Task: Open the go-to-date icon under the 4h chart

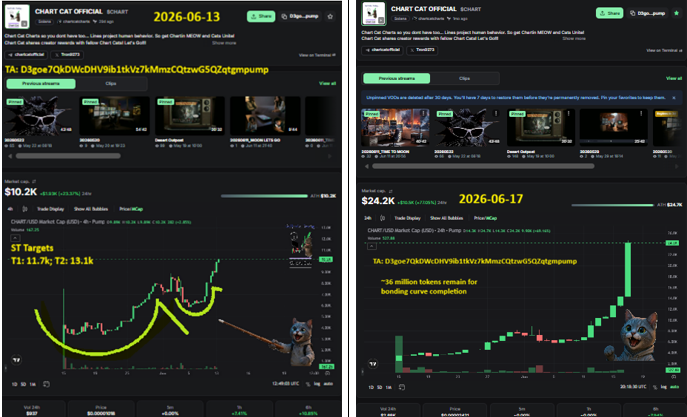Action: (x=46, y=384)
